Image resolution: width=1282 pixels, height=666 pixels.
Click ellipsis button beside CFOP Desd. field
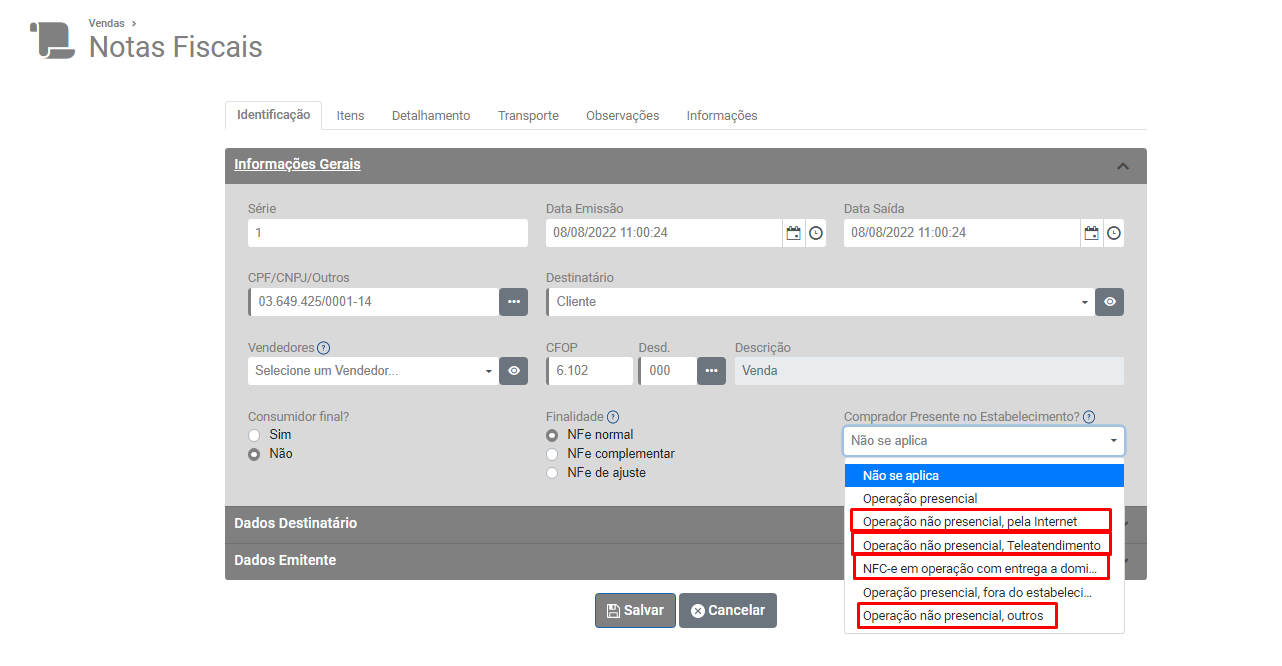click(711, 370)
